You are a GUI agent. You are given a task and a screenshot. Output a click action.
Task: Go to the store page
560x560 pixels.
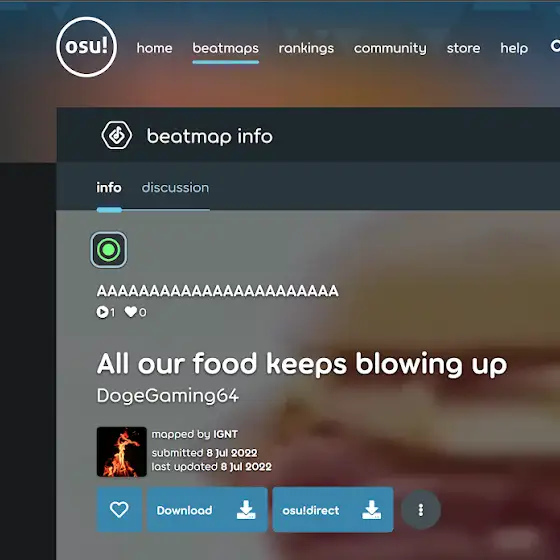pos(463,48)
